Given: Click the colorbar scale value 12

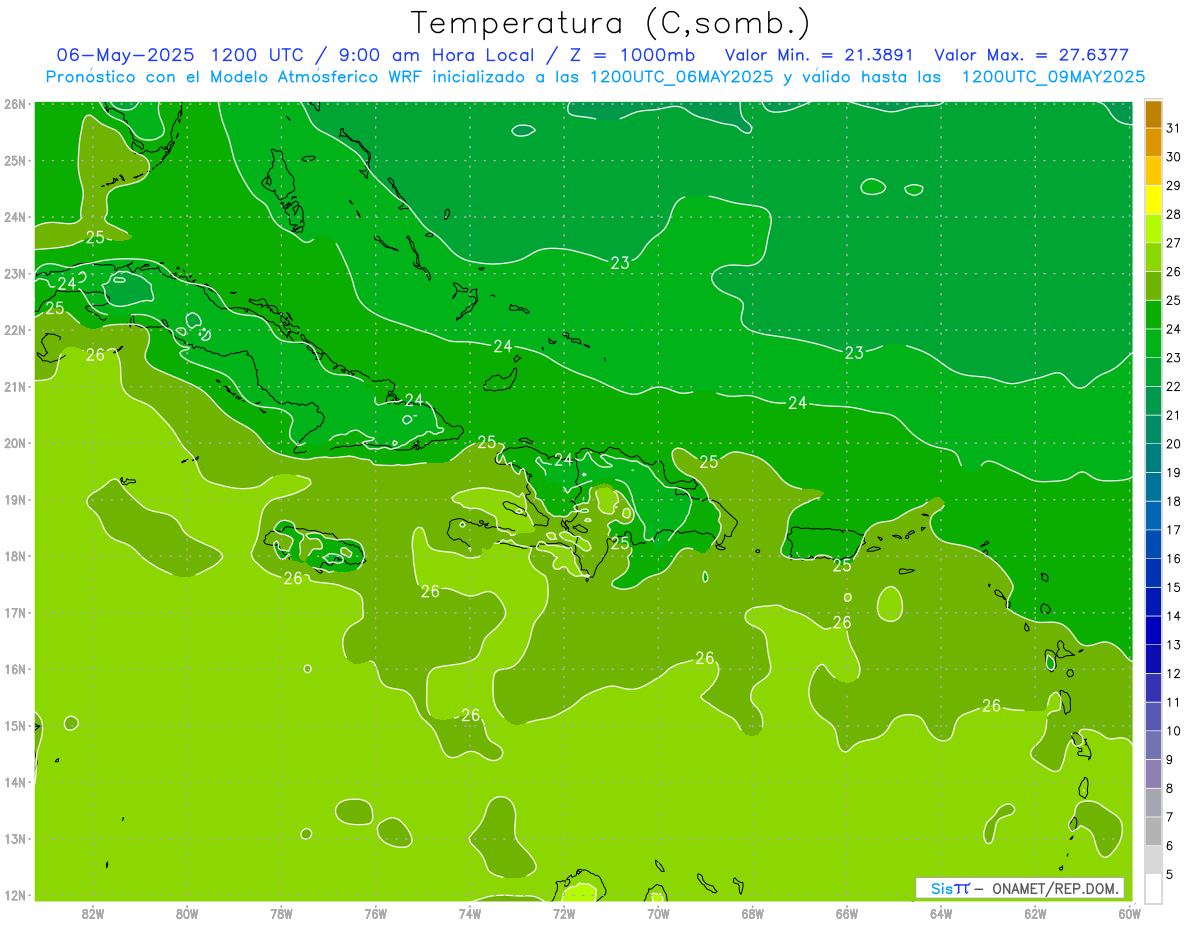Looking at the screenshot, I should 1174,673.
